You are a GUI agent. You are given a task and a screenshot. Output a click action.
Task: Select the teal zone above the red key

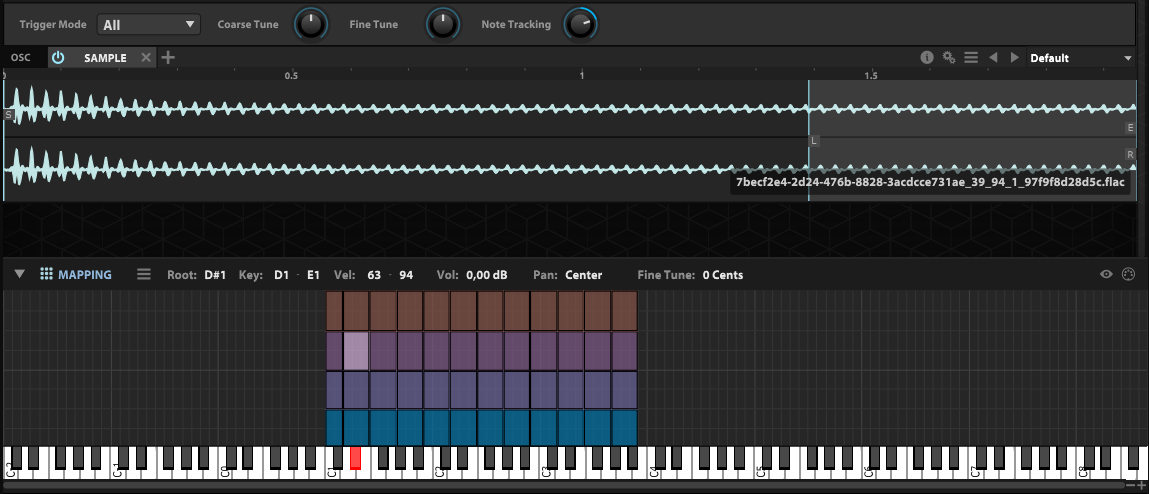coord(355,427)
